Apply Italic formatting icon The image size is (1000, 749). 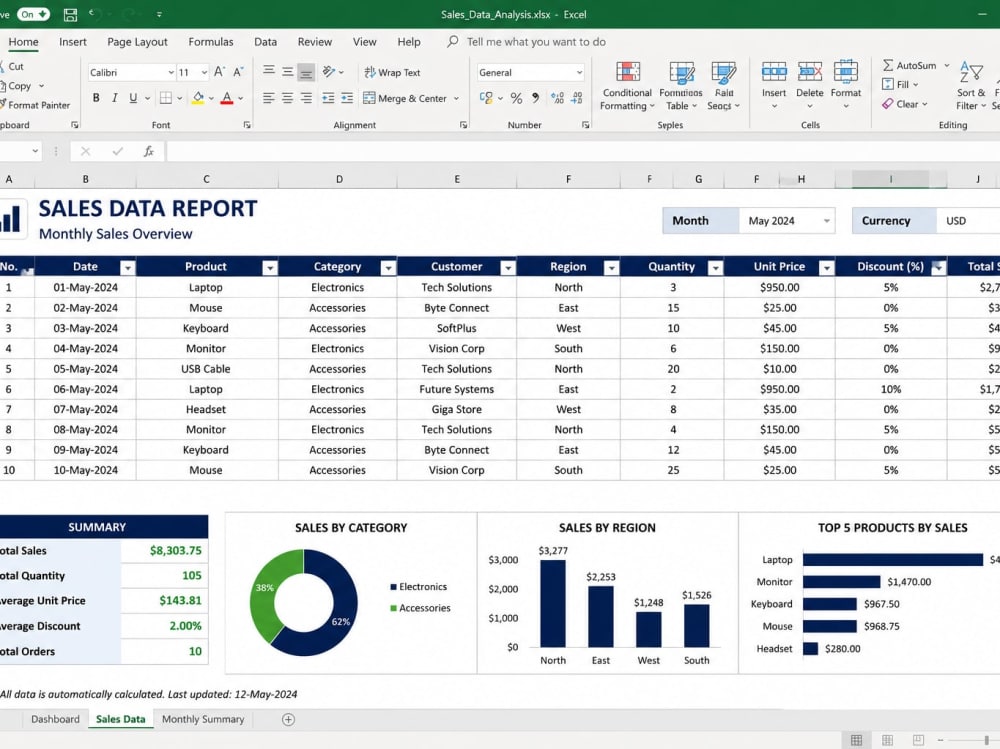tap(114, 98)
